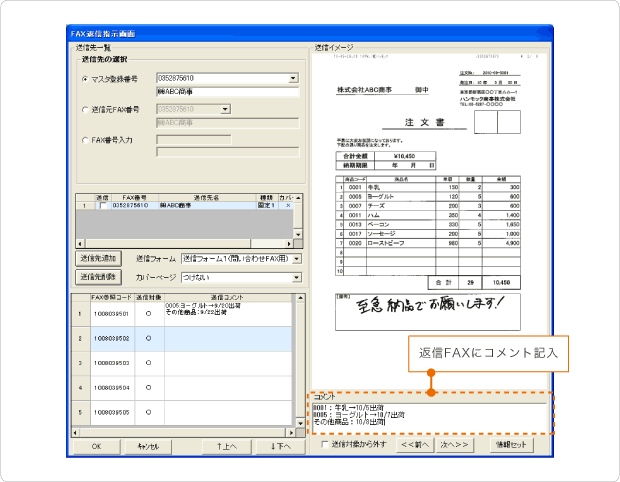Click the キャンセル button

point(148,446)
